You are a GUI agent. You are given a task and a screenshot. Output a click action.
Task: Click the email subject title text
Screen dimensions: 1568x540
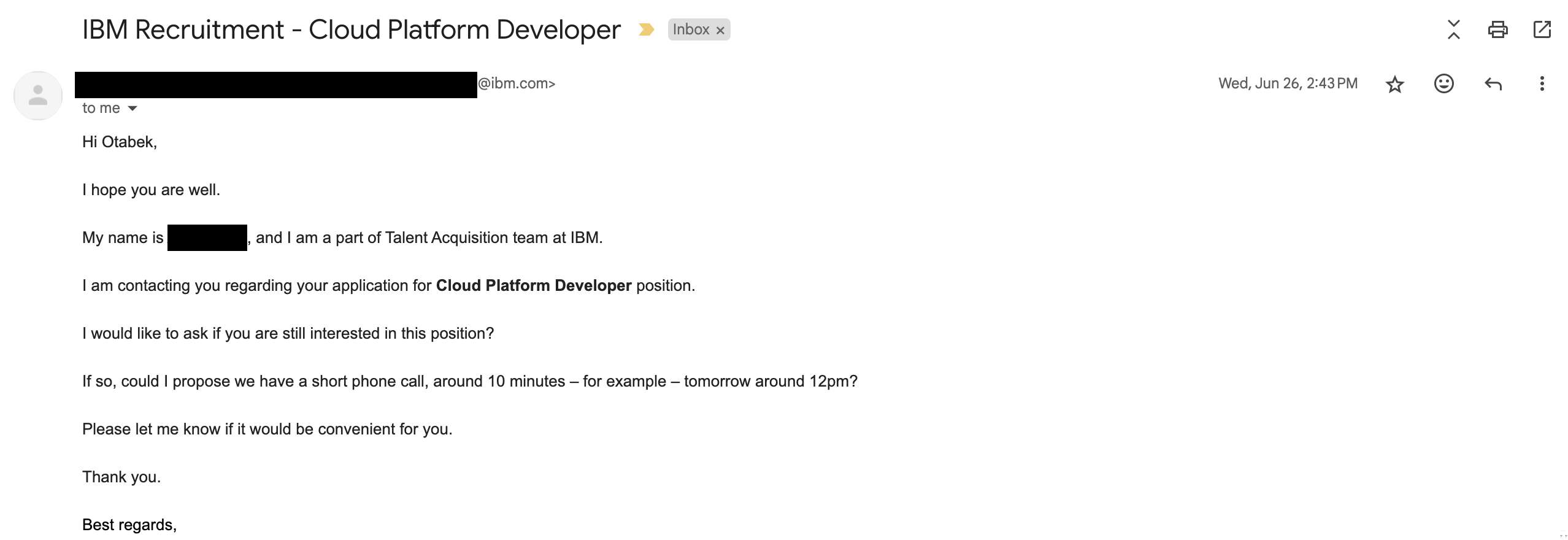click(352, 29)
